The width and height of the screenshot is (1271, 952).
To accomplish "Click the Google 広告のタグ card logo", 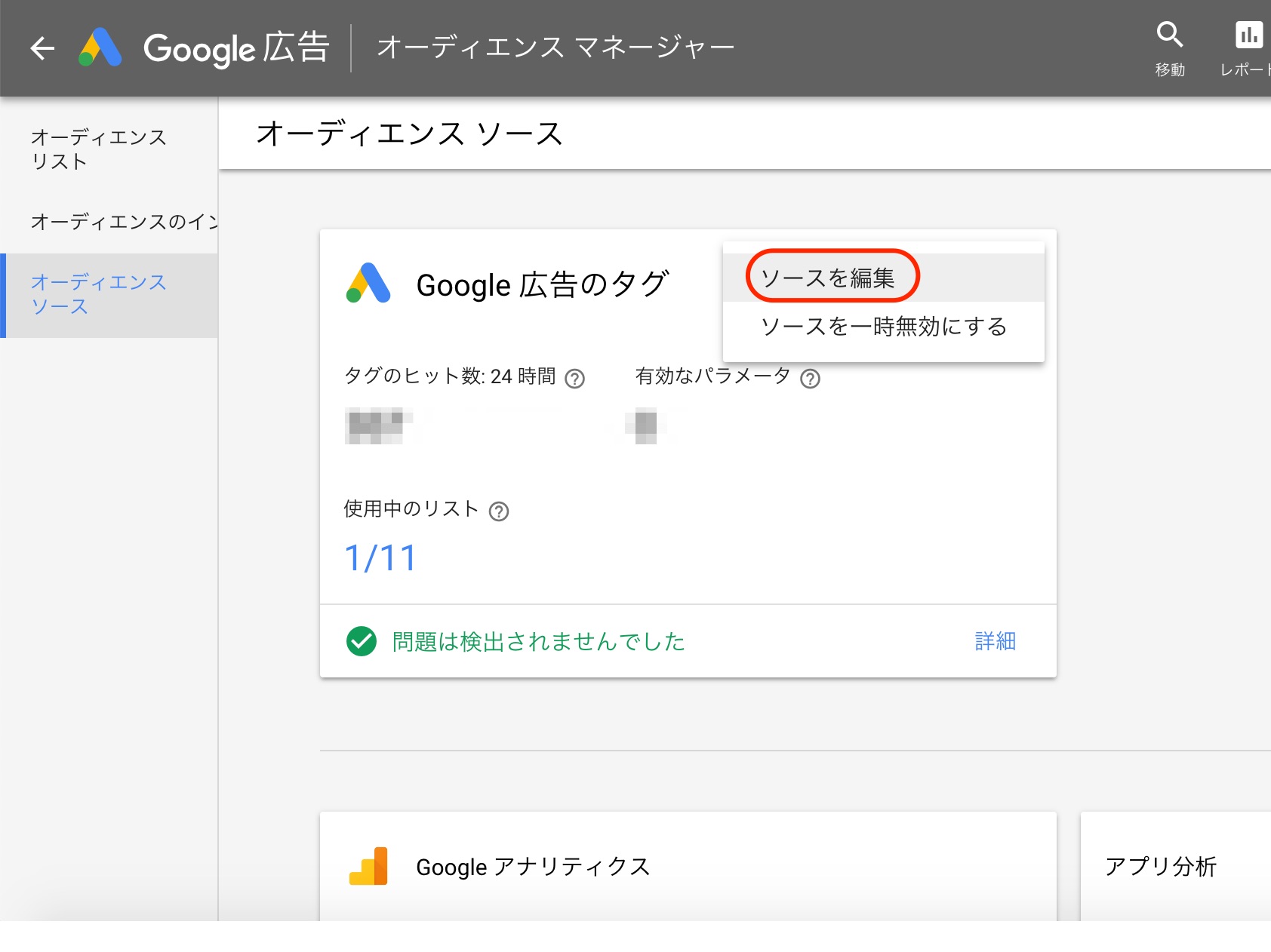I will coord(368,284).
